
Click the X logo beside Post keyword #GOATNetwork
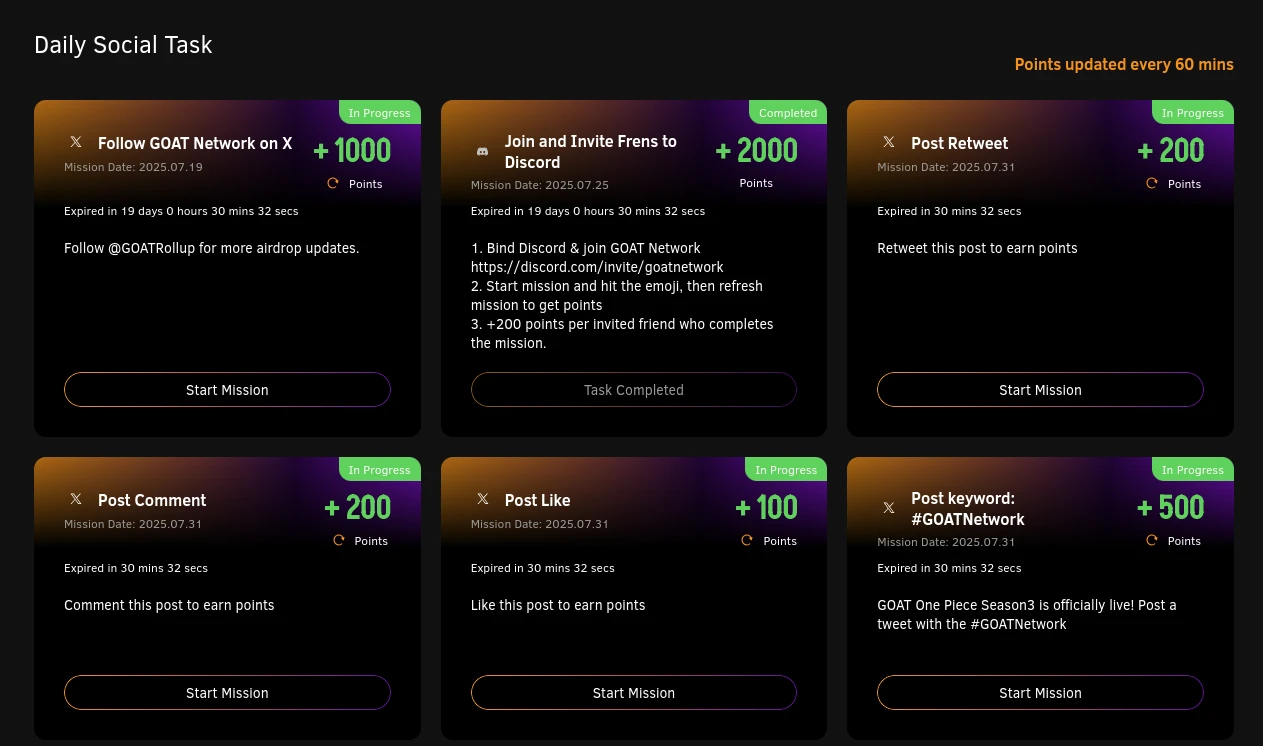point(889,508)
